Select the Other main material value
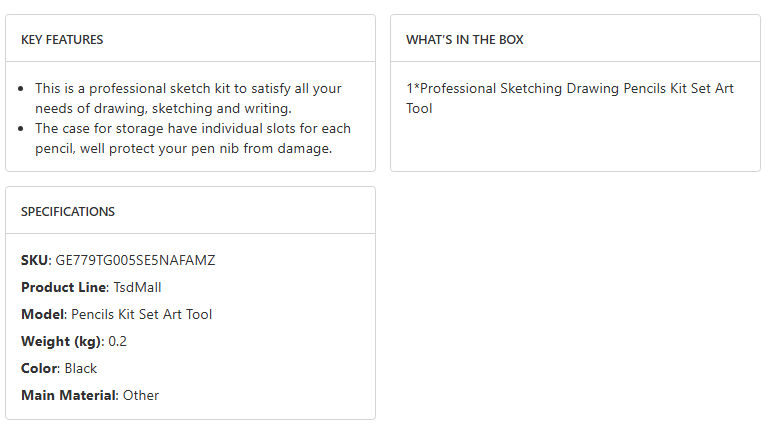Viewport: 775px width, 432px height. (x=141, y=395)
